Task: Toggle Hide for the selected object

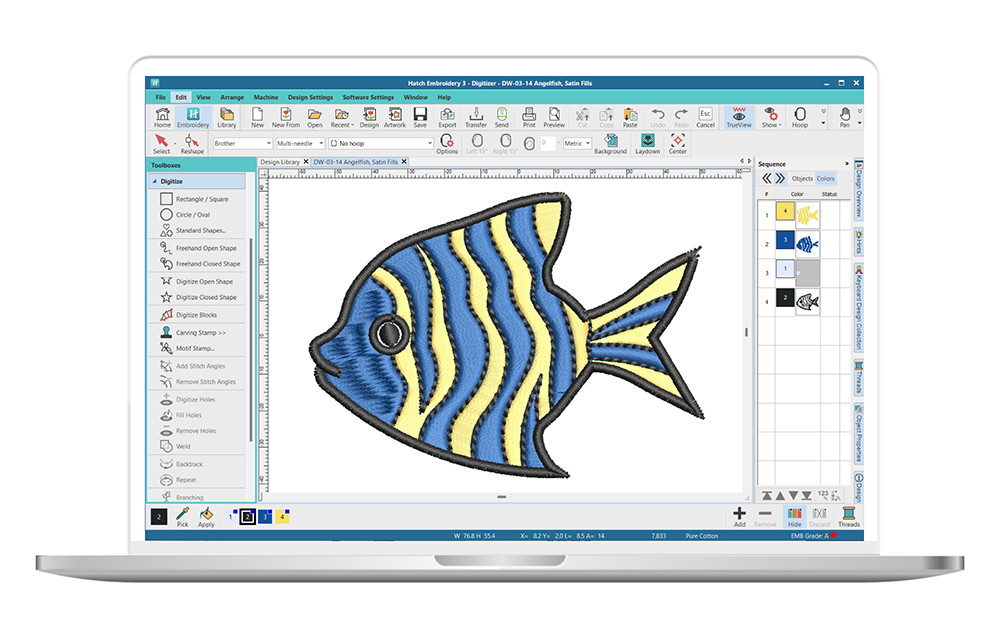Action: point(795,515)
